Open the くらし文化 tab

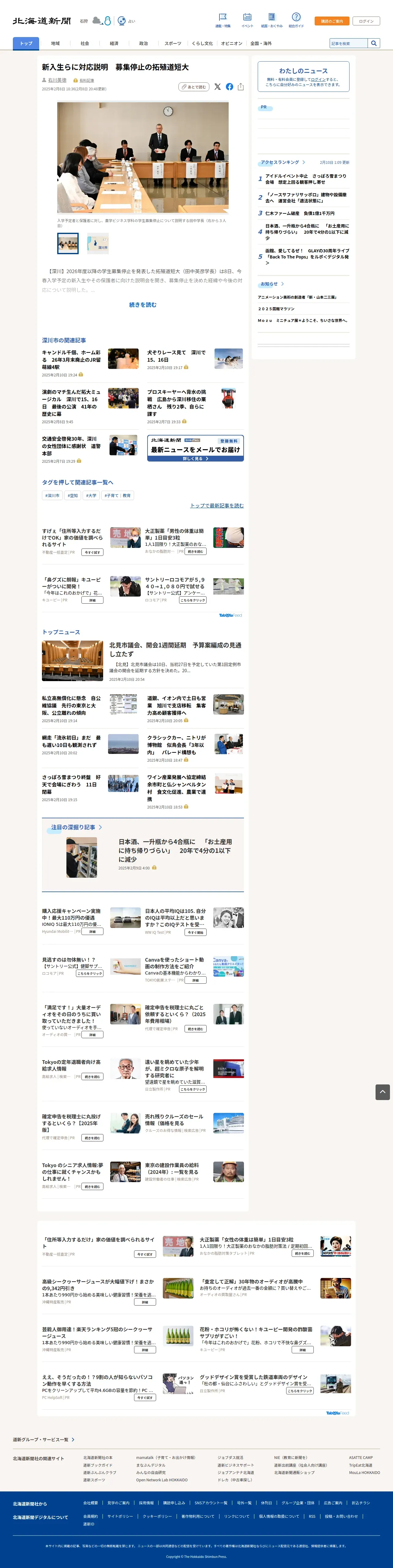tap(202, 43)
